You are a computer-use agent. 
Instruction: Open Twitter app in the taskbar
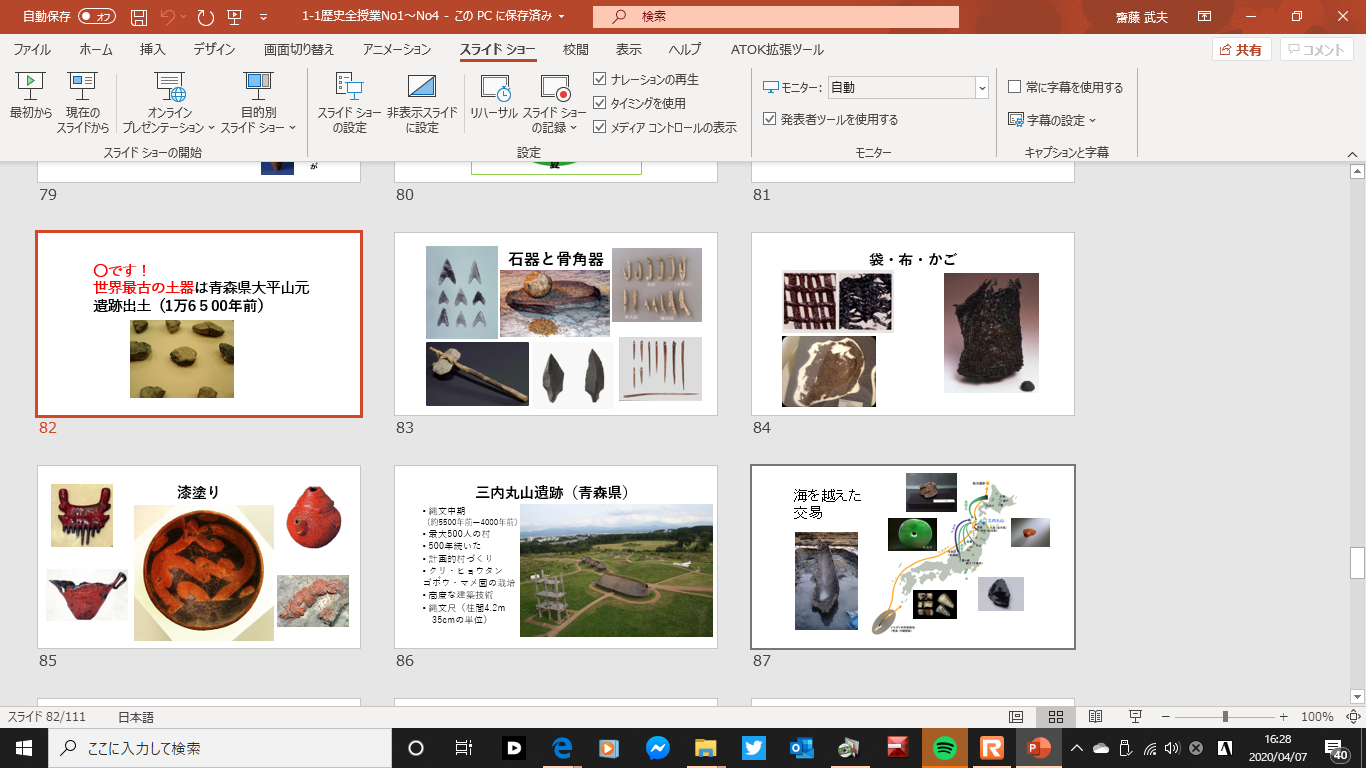point(754,747)
